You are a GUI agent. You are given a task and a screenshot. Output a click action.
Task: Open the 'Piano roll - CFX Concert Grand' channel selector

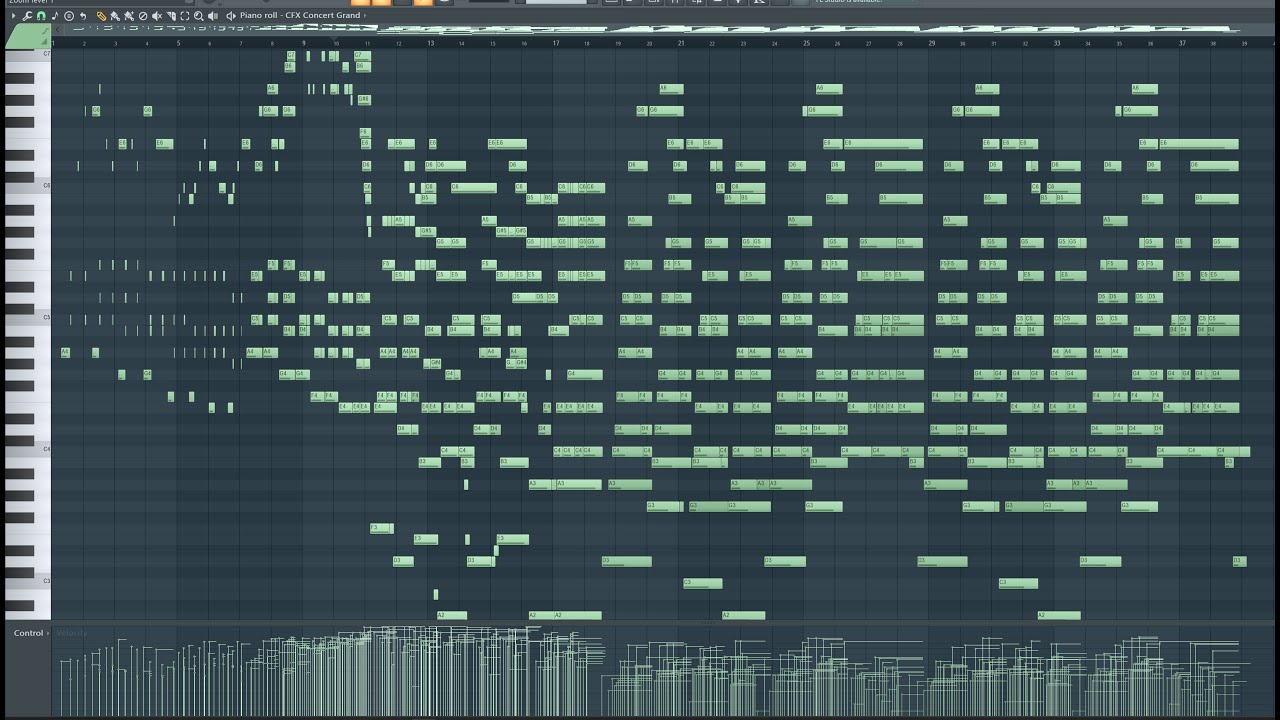[300, 16]
